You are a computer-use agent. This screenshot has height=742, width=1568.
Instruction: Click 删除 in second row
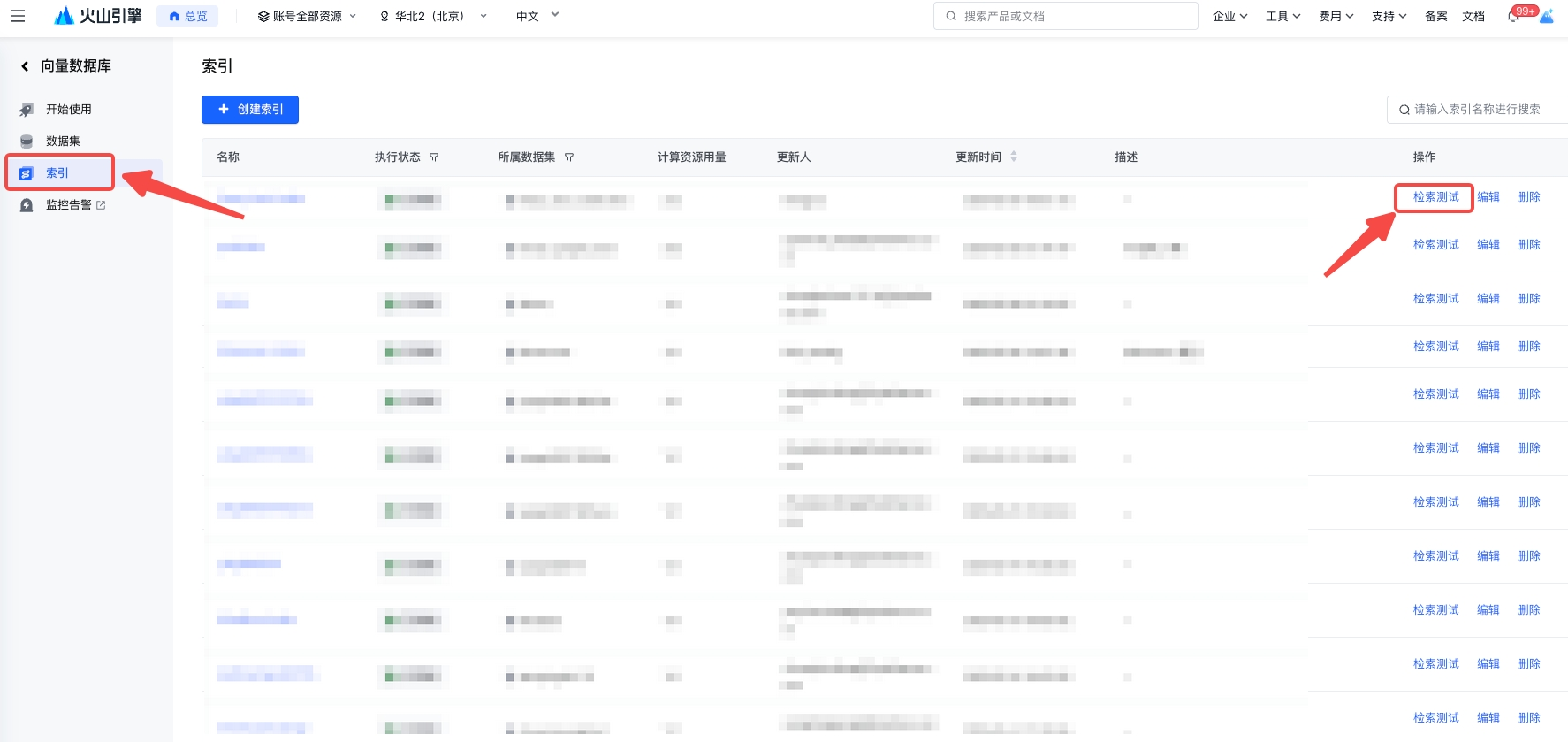(x=1529, y=245)
